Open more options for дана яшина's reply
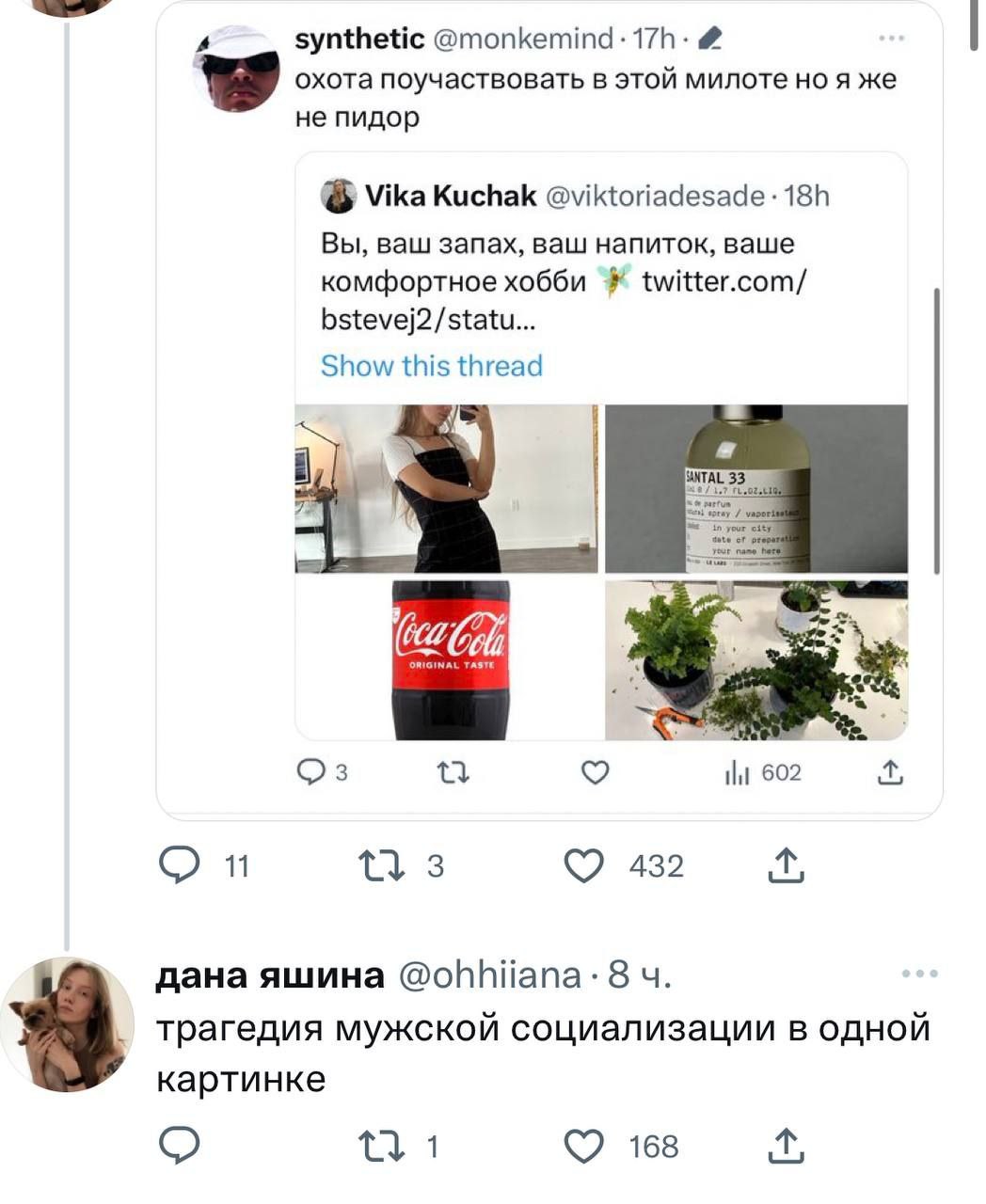Image resolution: width=986 pixels, height=1204 pixels. [919, 974]
